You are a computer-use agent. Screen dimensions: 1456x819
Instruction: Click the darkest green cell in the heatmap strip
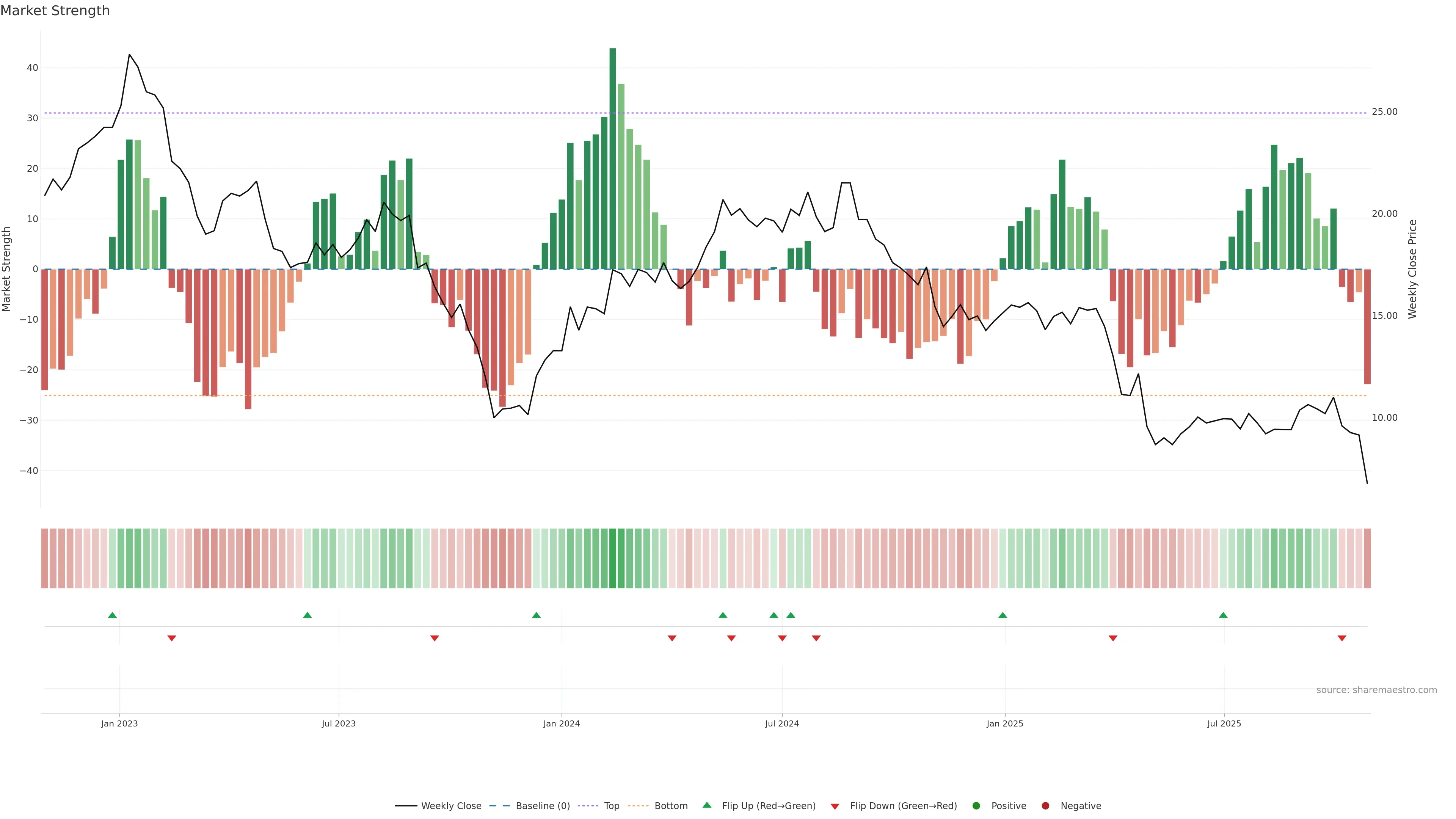[613, 559]
